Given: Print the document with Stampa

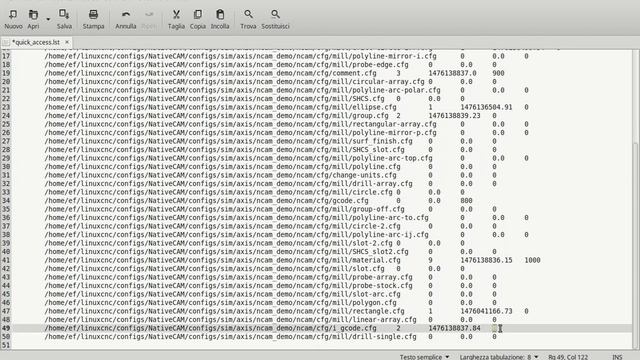Looking at the screenshot, I should pos(93,19).
